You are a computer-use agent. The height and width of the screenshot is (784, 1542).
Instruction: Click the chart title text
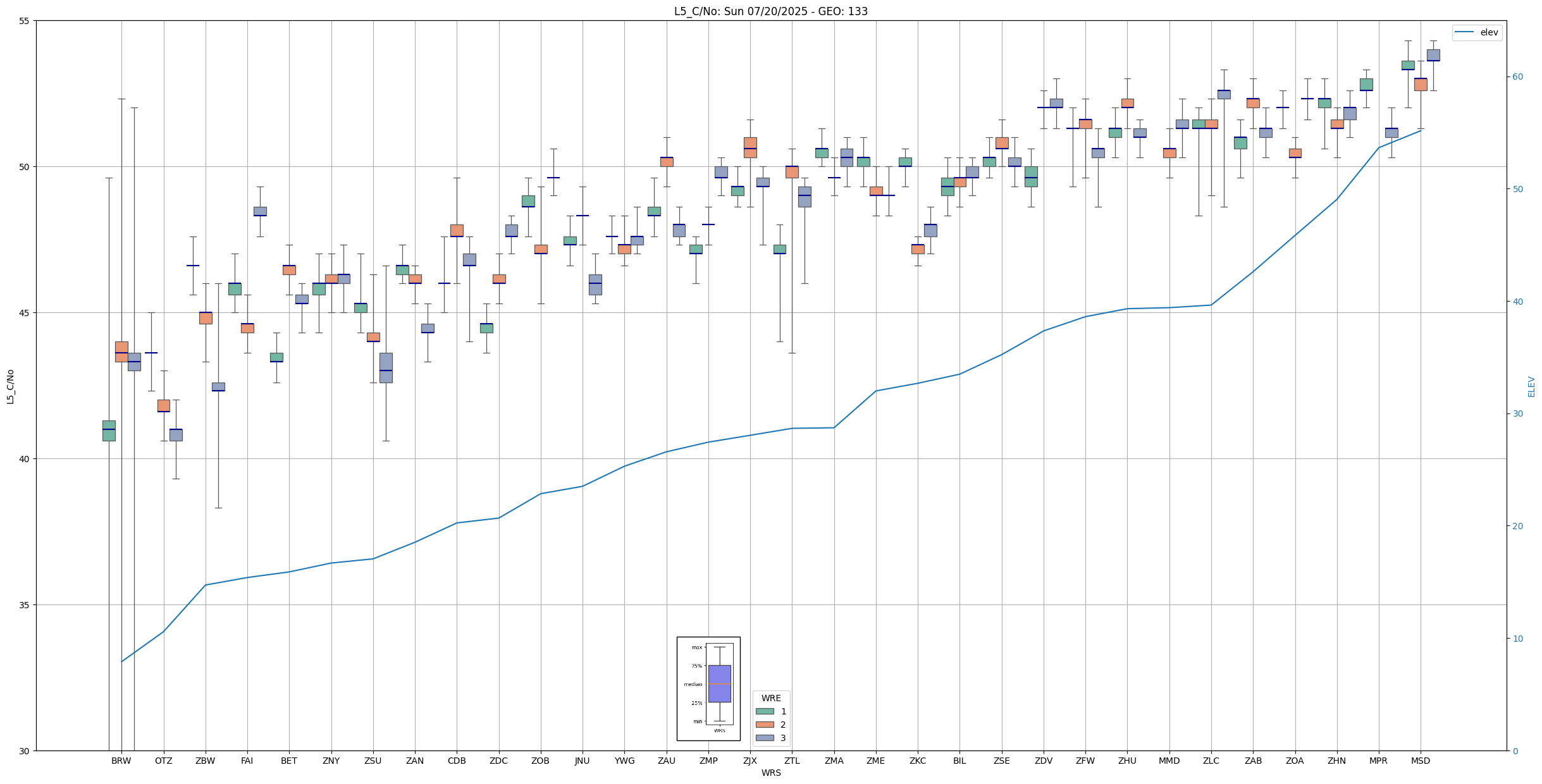pyautogui.click(x=770, y=11)
